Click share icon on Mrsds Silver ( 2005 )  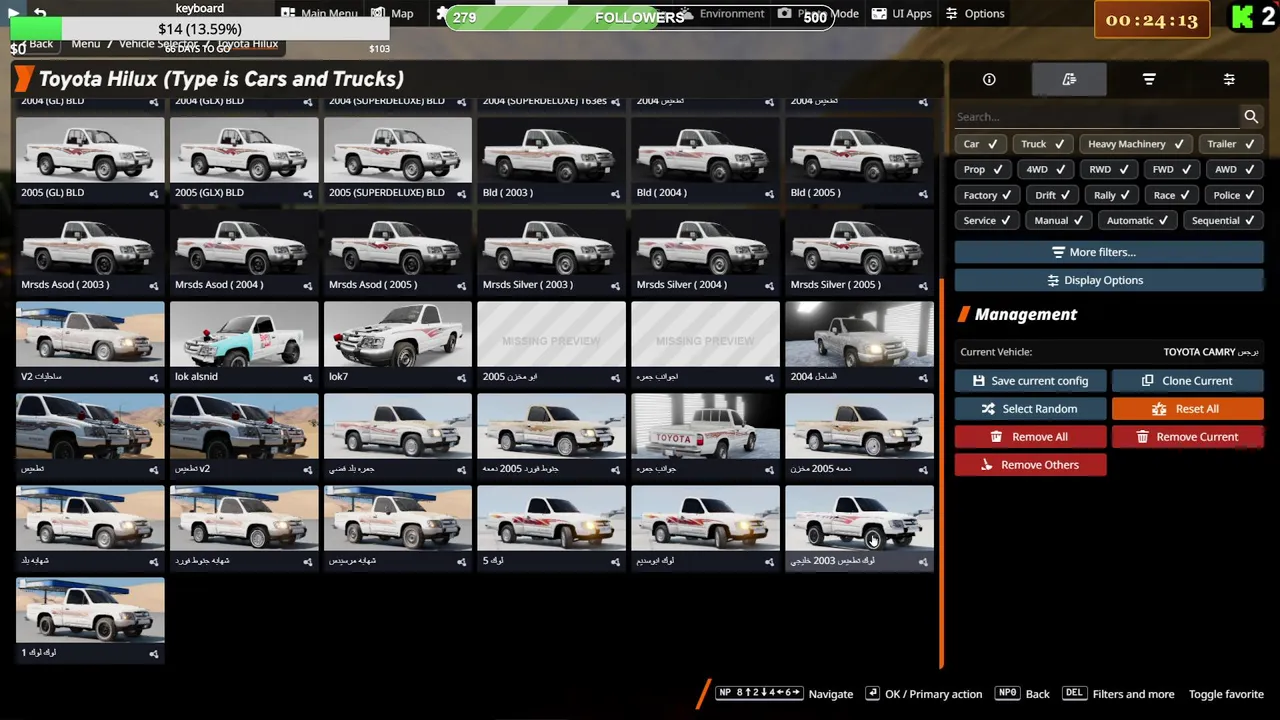[924, 285]
